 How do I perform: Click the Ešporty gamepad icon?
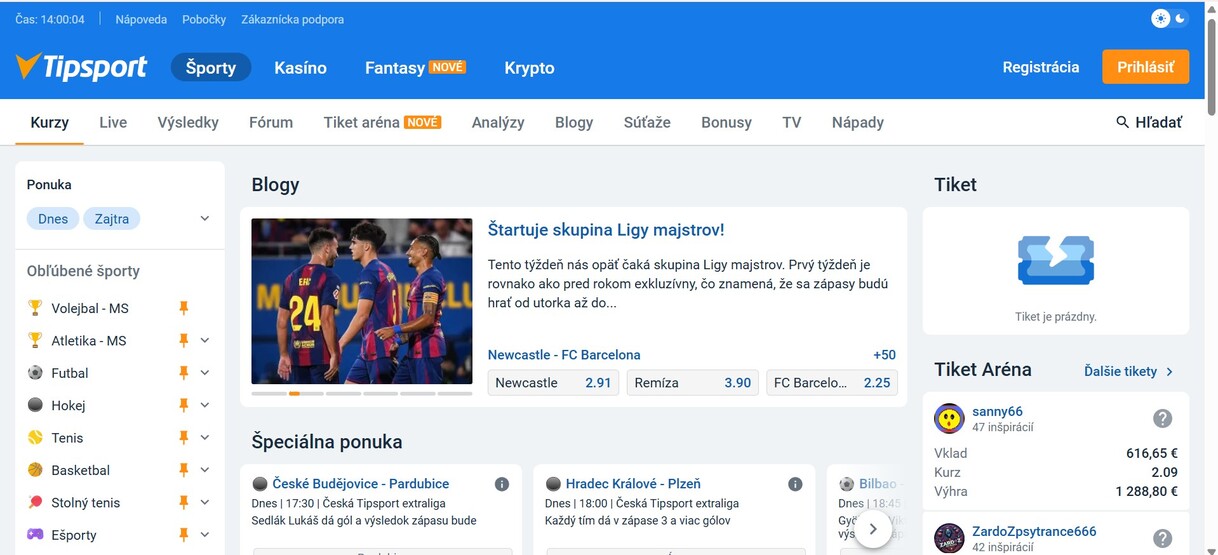point(35,535)
